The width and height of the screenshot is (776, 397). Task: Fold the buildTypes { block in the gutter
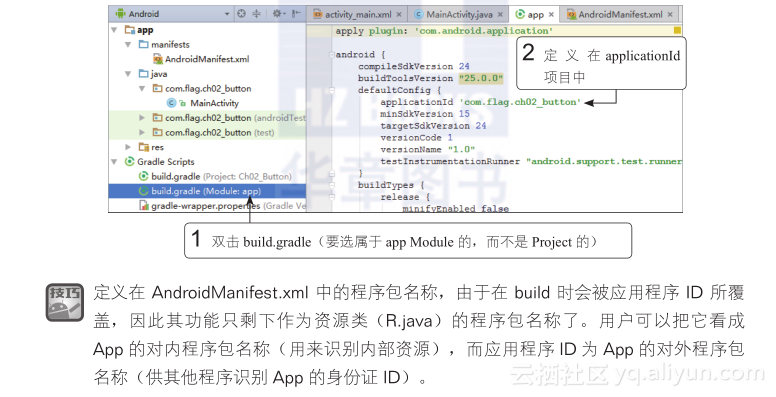[332, 185]
